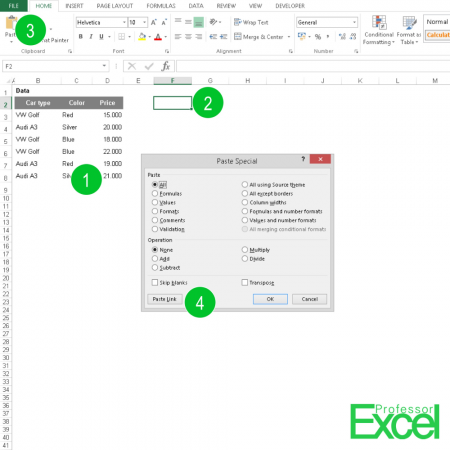
Task: Open the PAGE LAYOUT ribbon tab
Action: (x=115, y=6)
